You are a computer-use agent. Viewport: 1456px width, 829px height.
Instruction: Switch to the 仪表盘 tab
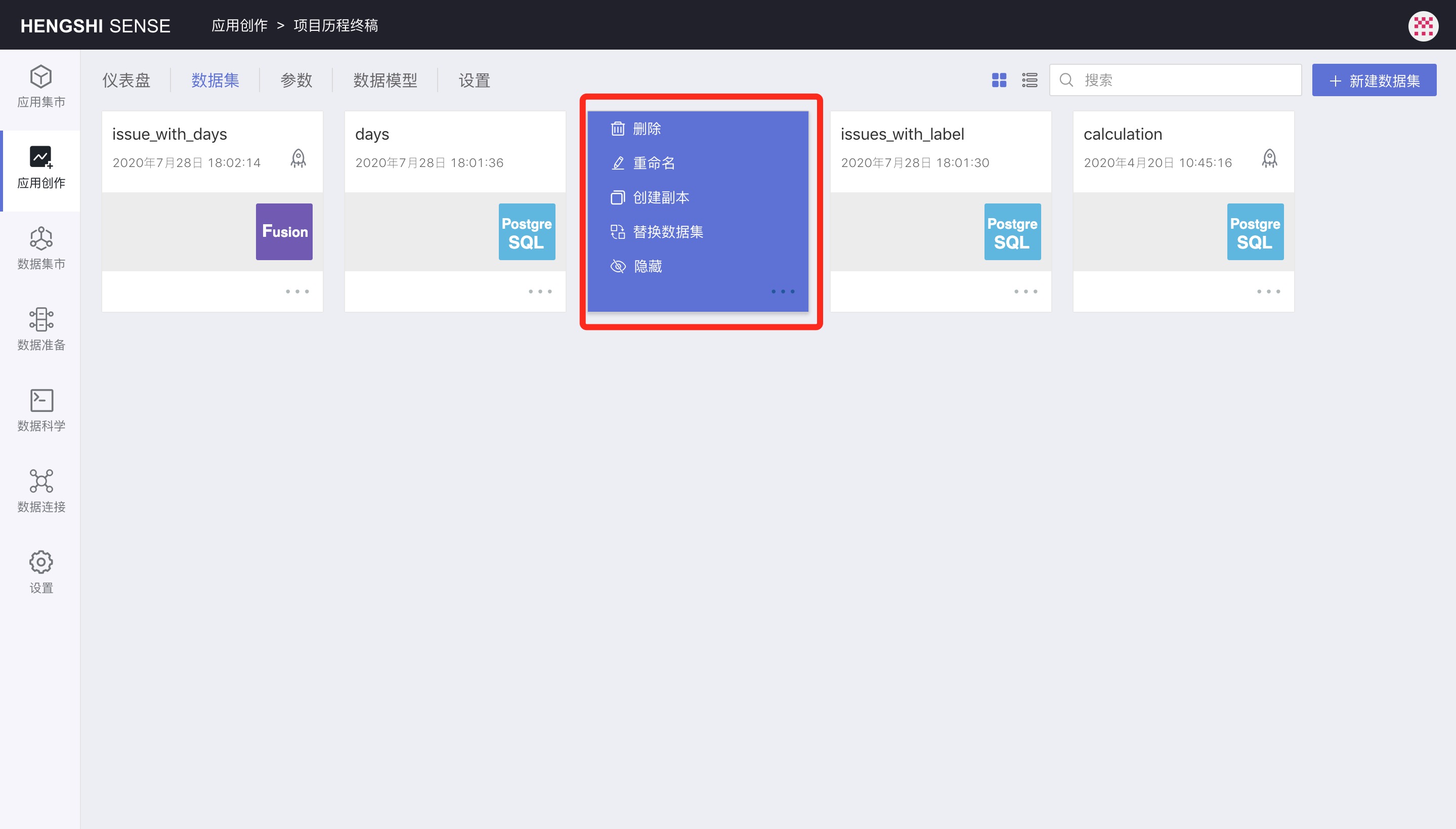(126, 80)
